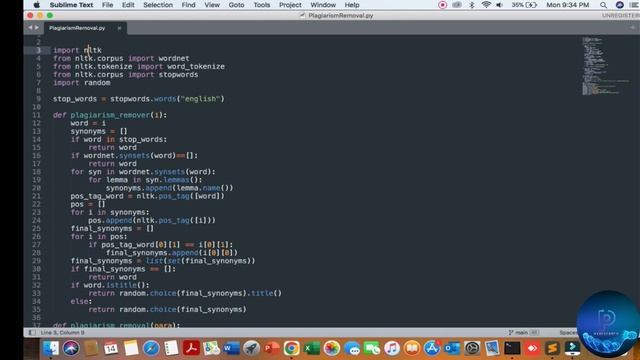640x360 pixels.
Task: Show battery status at 35%
Action: [x=524, y=5]
